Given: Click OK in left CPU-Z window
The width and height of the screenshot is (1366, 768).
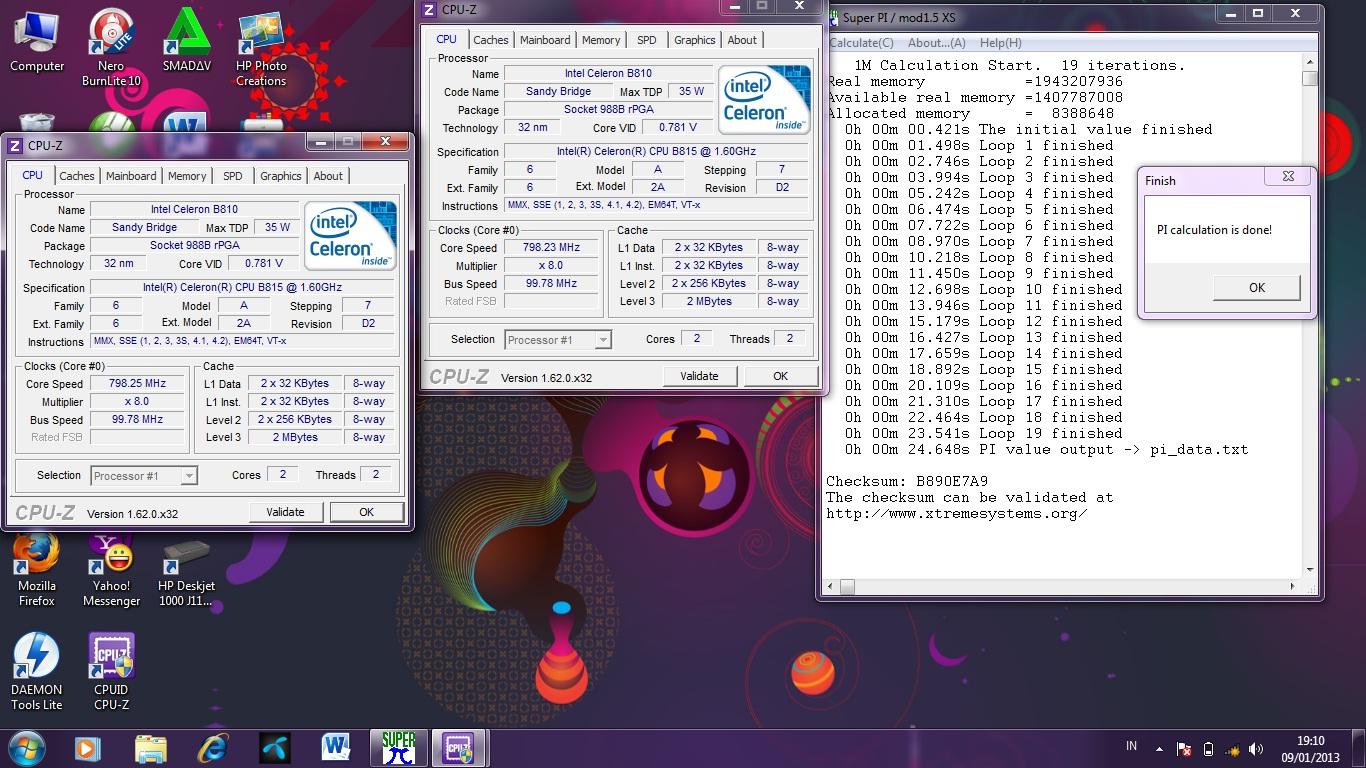Looking at the screenshot, I should click(x=366, y=512).
